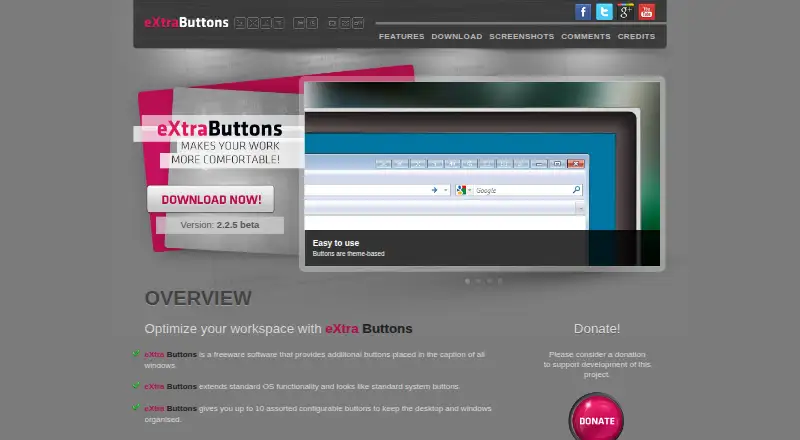Click 'MAKES YOUR WORK MORE COMFORTABLE!' banner text
Image resolution: width=800 pixels, height=440 pixels.
point(226,153)
